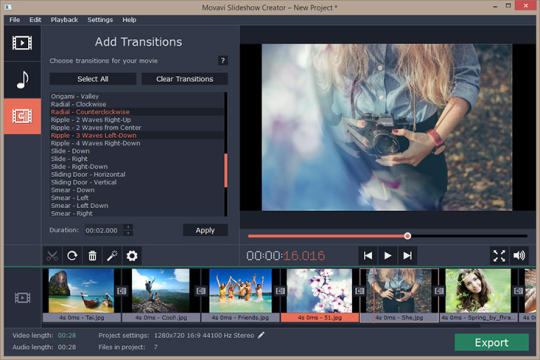Click the rotate clip icon

point(72,256)
